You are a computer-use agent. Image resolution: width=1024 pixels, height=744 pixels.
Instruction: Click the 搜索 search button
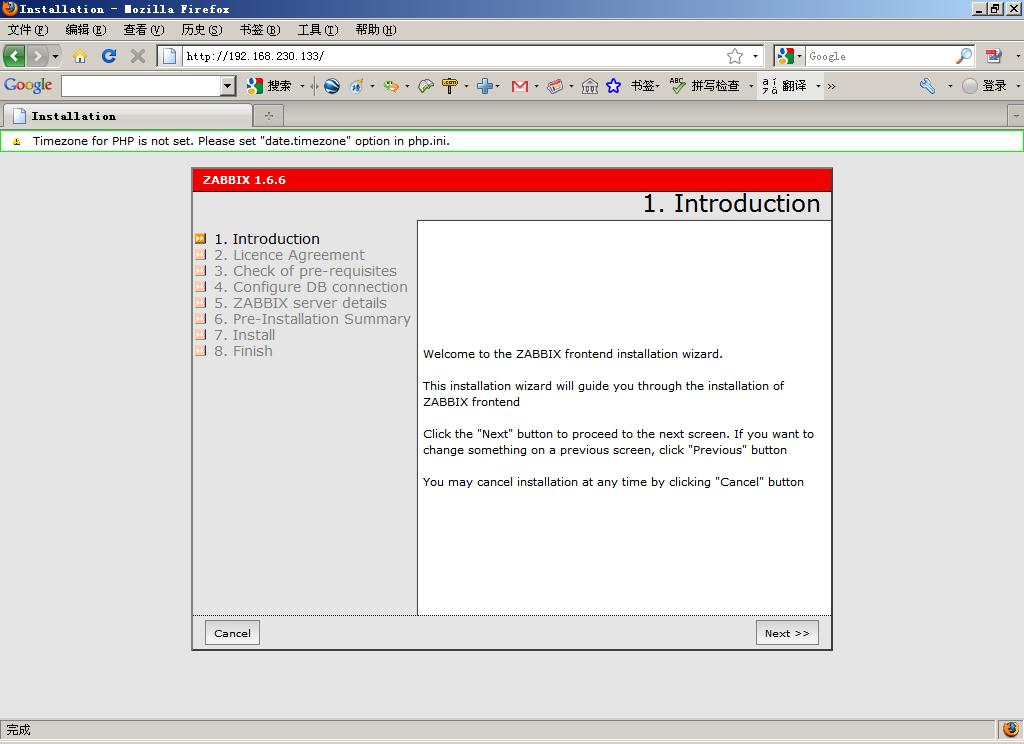(x=268, y=86)
